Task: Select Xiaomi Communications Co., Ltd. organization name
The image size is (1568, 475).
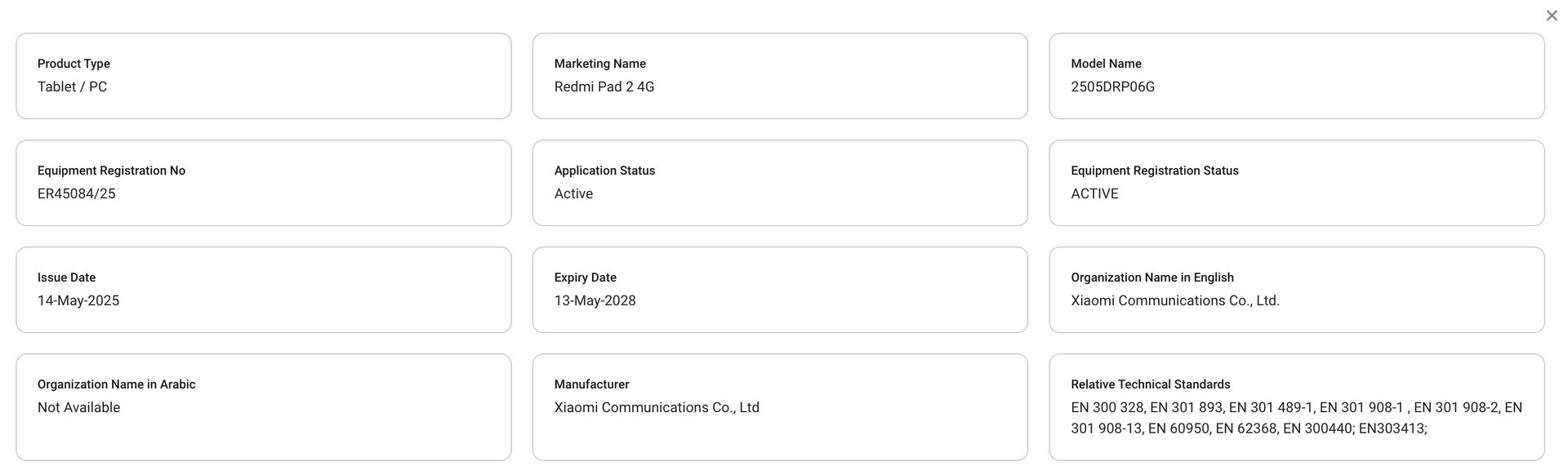Action: (1175, 300)
